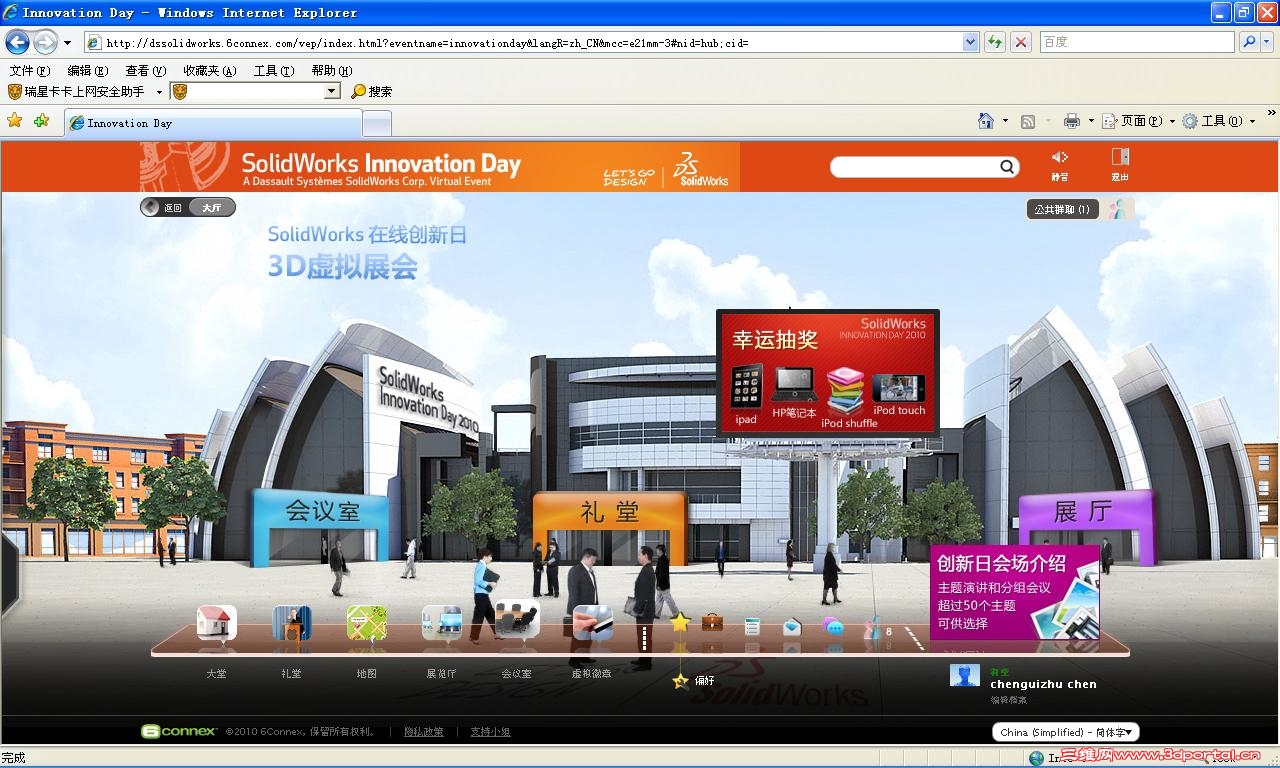Click the 返回 back button
This screenshot has width=1280, height=768.
click(x=165, y=208)
